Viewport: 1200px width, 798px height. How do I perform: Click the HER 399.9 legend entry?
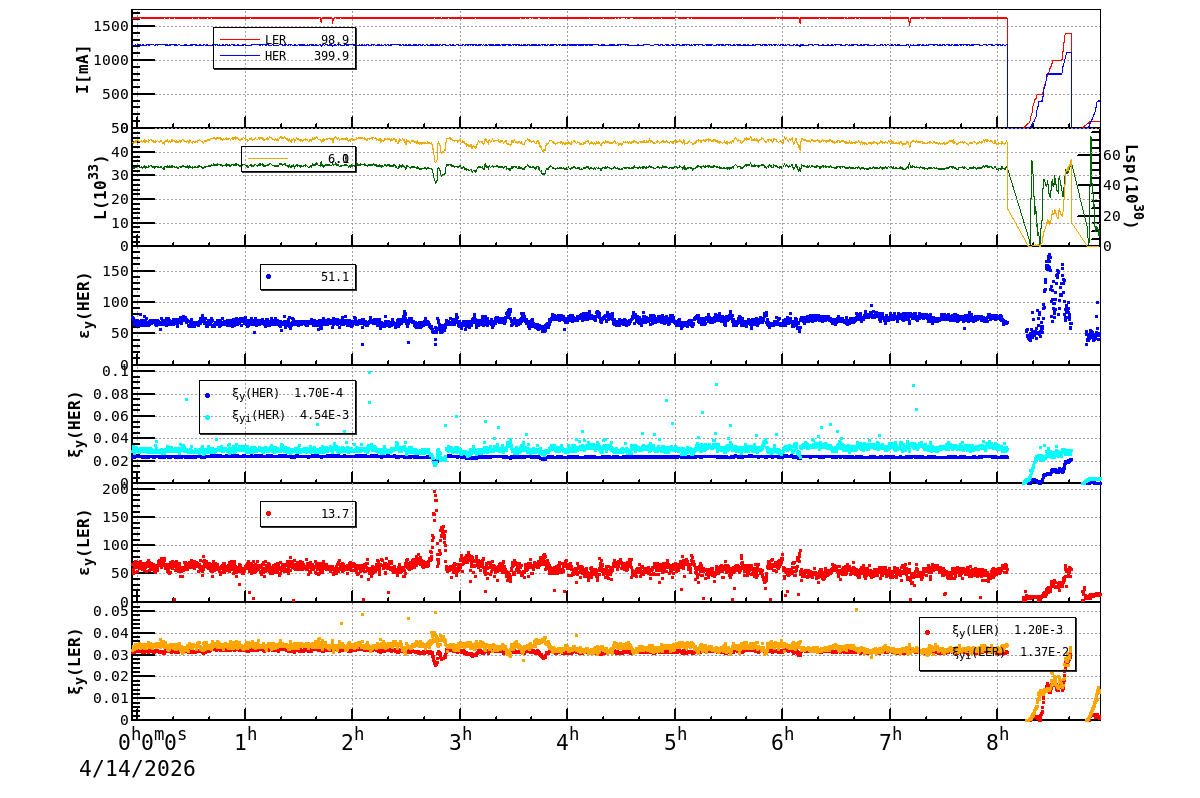point(284,56)
